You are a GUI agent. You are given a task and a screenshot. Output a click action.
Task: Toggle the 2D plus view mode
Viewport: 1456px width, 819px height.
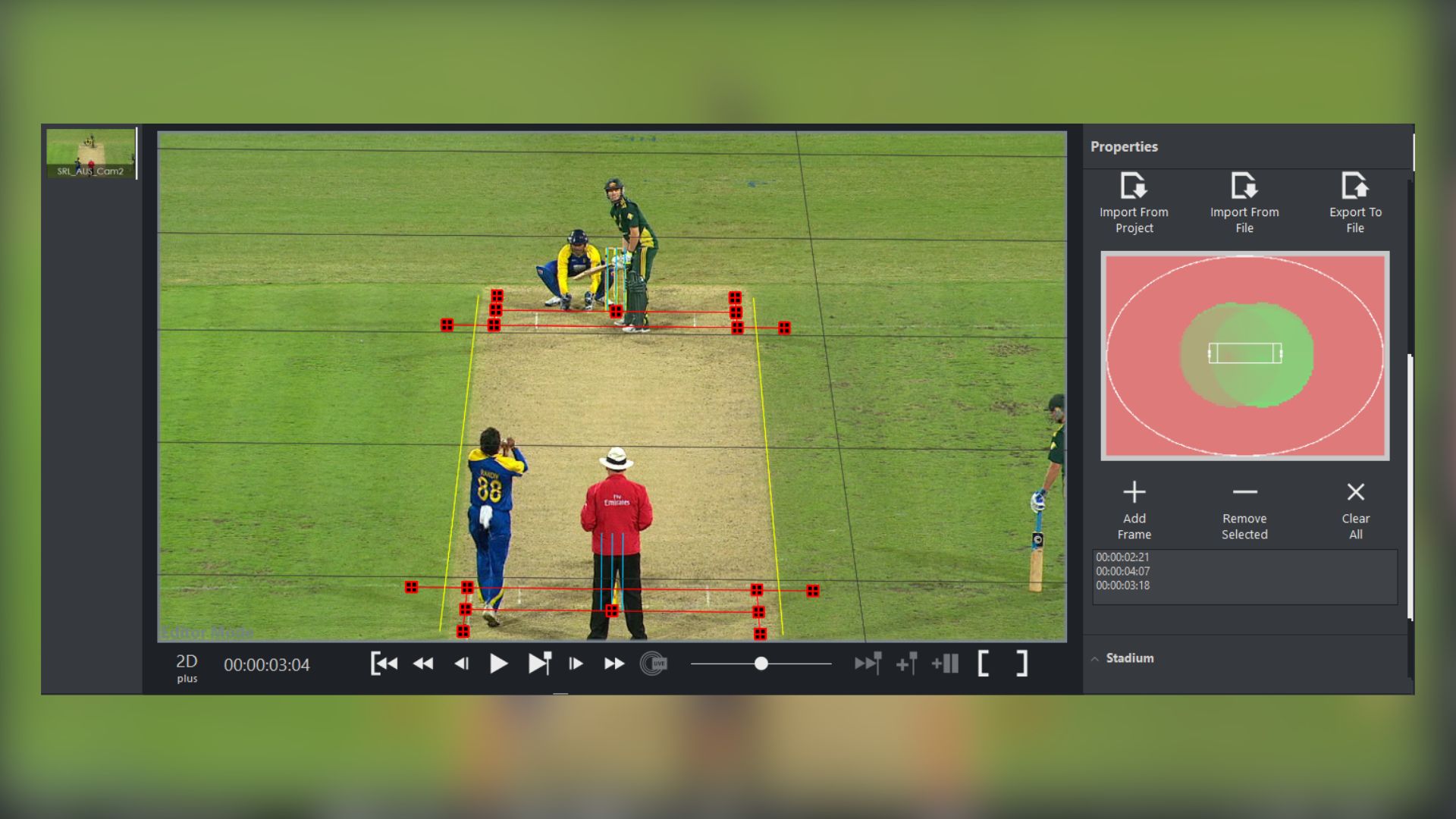187,667
